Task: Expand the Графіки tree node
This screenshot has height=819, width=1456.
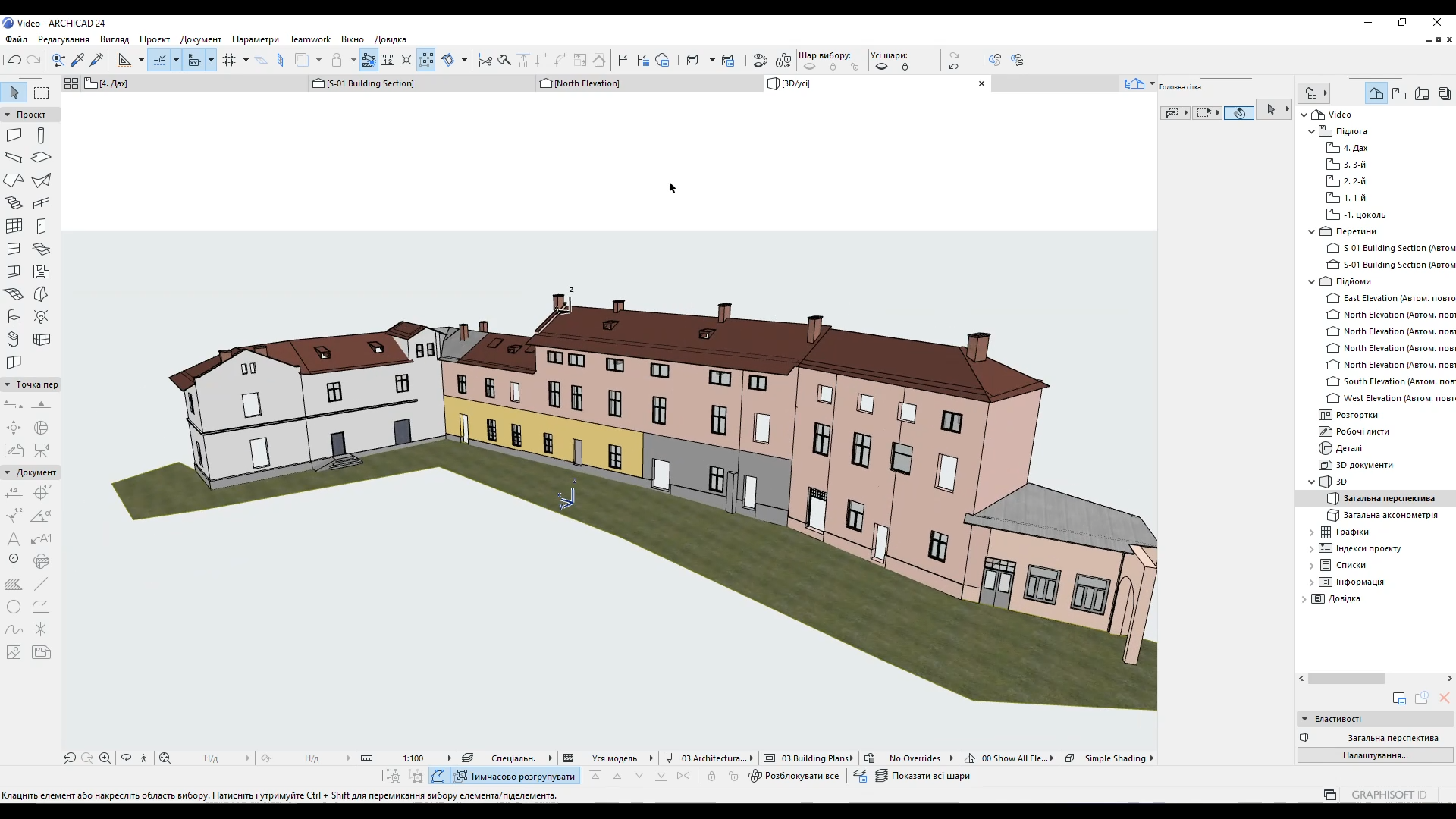Action: point(1311,532)
